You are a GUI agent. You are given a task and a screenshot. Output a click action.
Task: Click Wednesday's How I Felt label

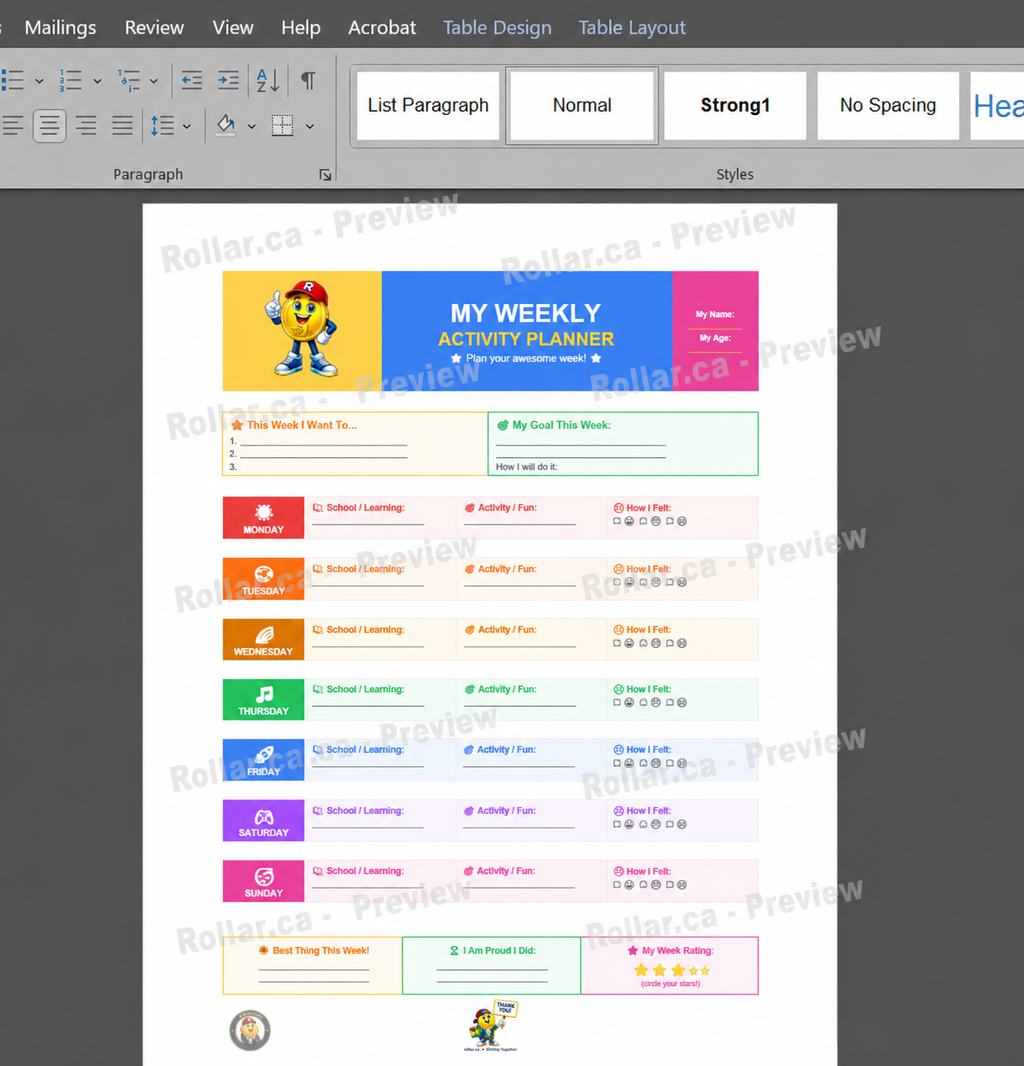[649, 630]
